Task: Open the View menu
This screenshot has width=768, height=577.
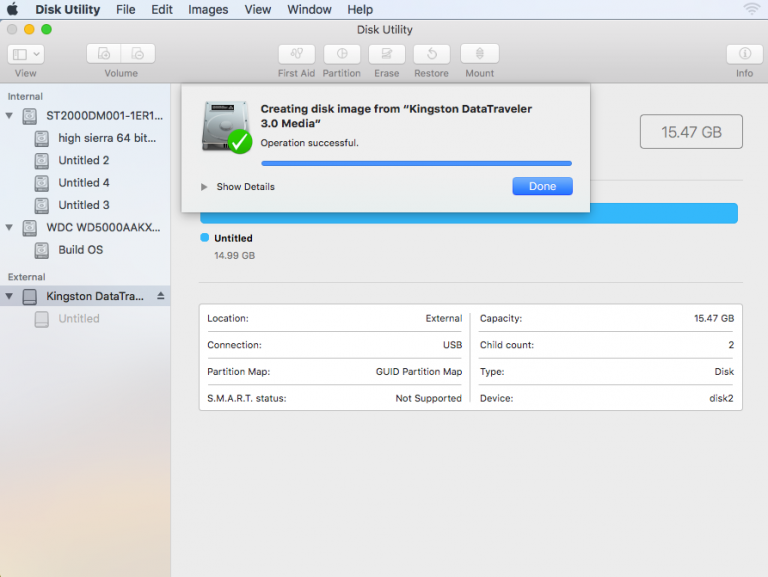Action: (258, 9)
